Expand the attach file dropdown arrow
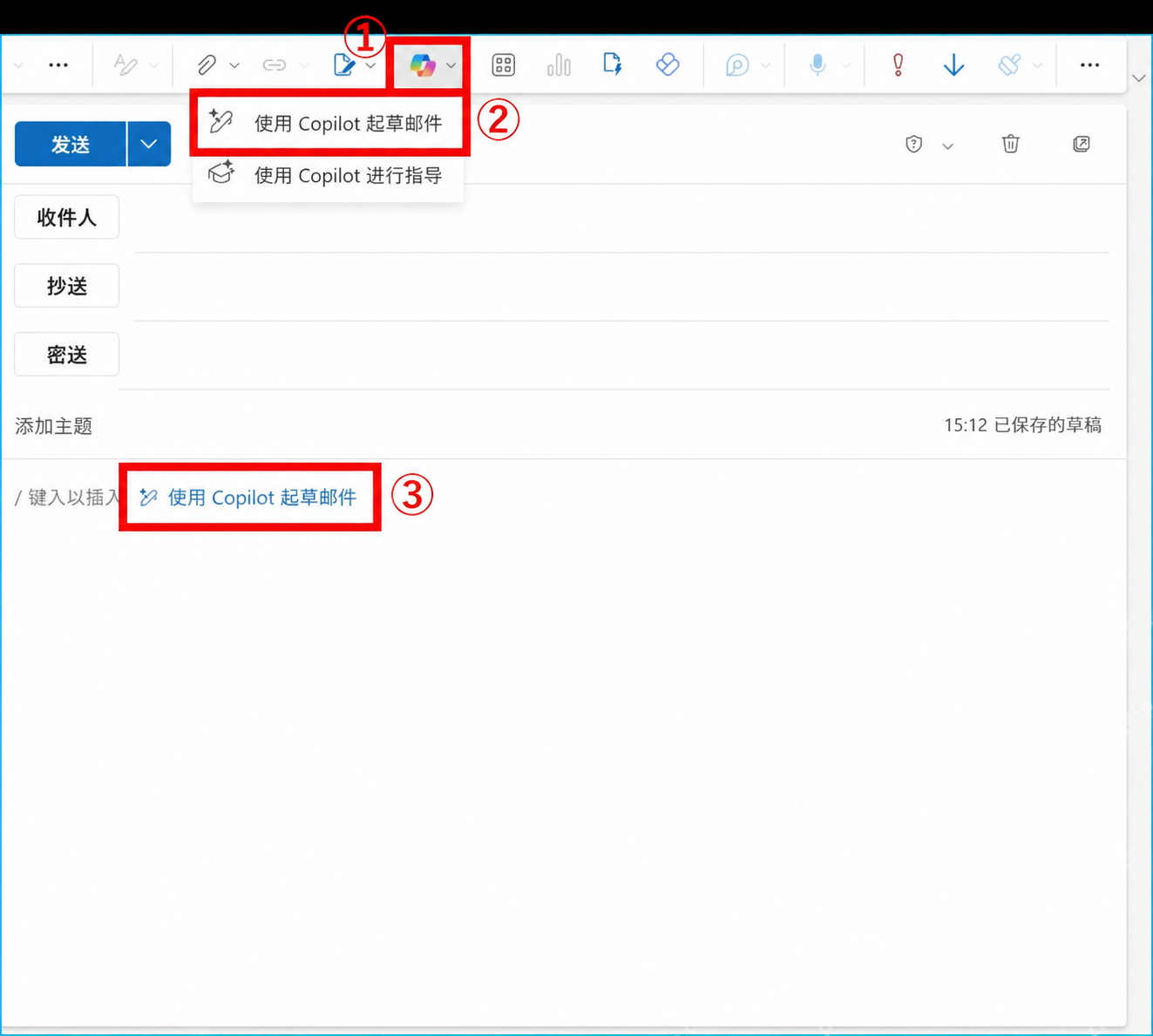Image resolution: width=1153 pixels, height=1036 pixels. [x=234, y=65]
